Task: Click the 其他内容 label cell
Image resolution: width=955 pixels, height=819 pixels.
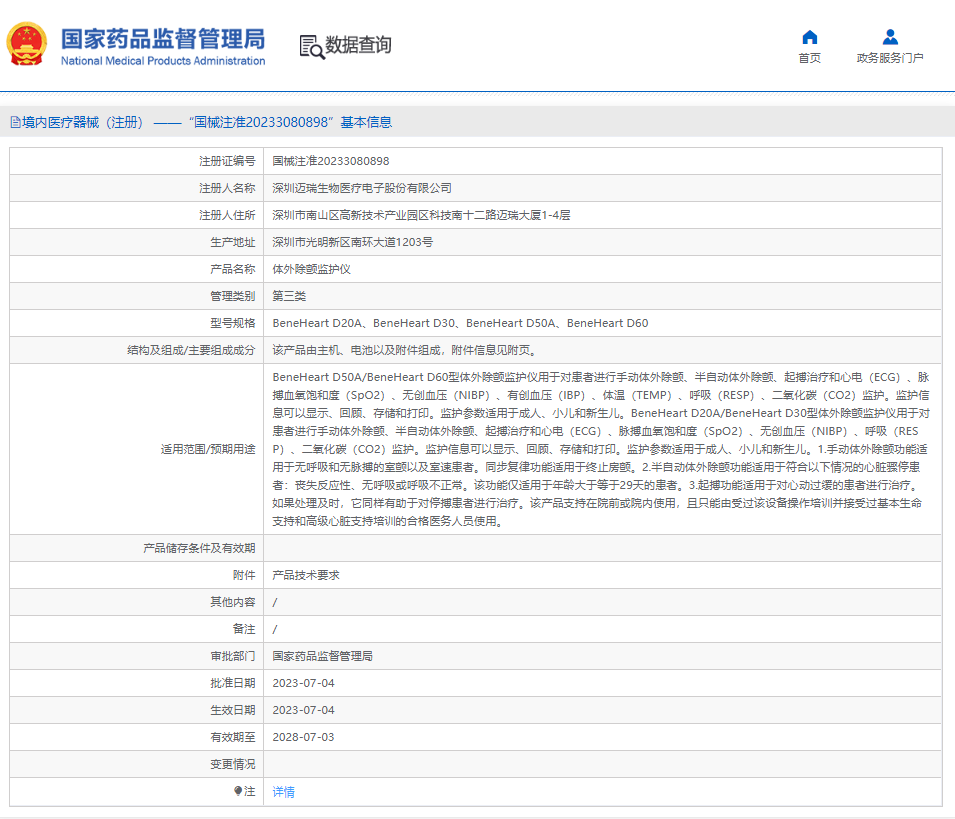Action: pyautogui.click(x=136, y=602)
